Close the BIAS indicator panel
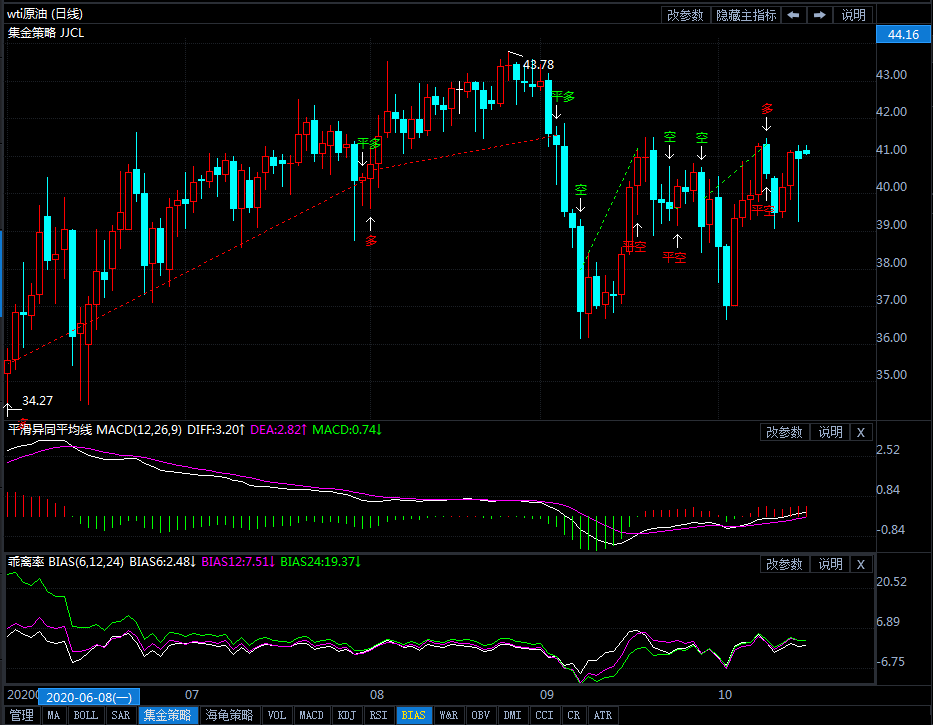 860,564
